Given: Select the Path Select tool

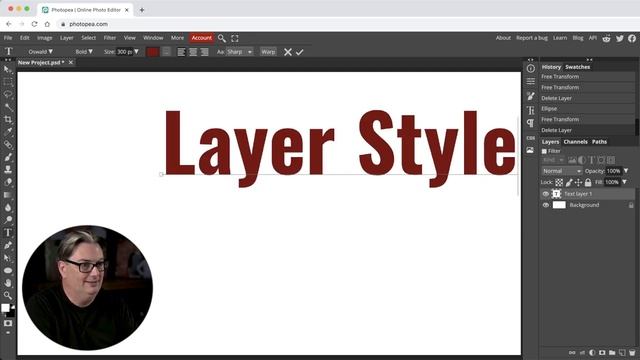Looking at the screenshot, I should click(x=8, y=258).
